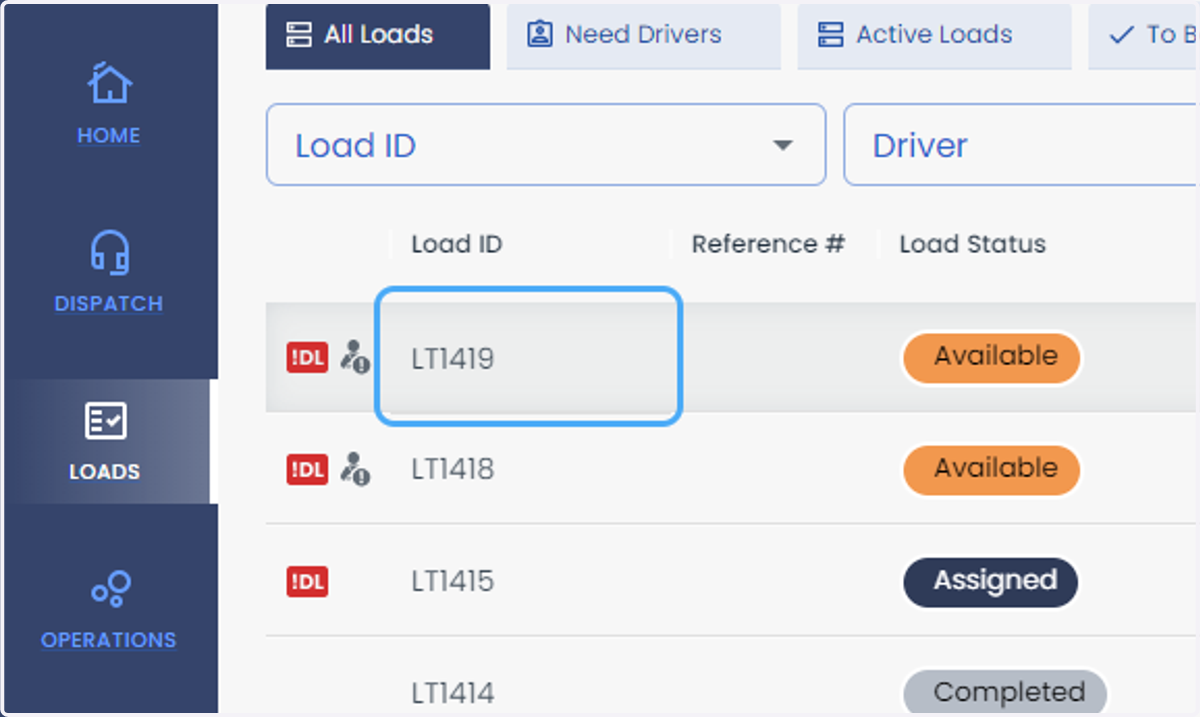The image size is (1200, 717).
Task: Click the !DL badge on row LT1415
Action: pos(307,581)
